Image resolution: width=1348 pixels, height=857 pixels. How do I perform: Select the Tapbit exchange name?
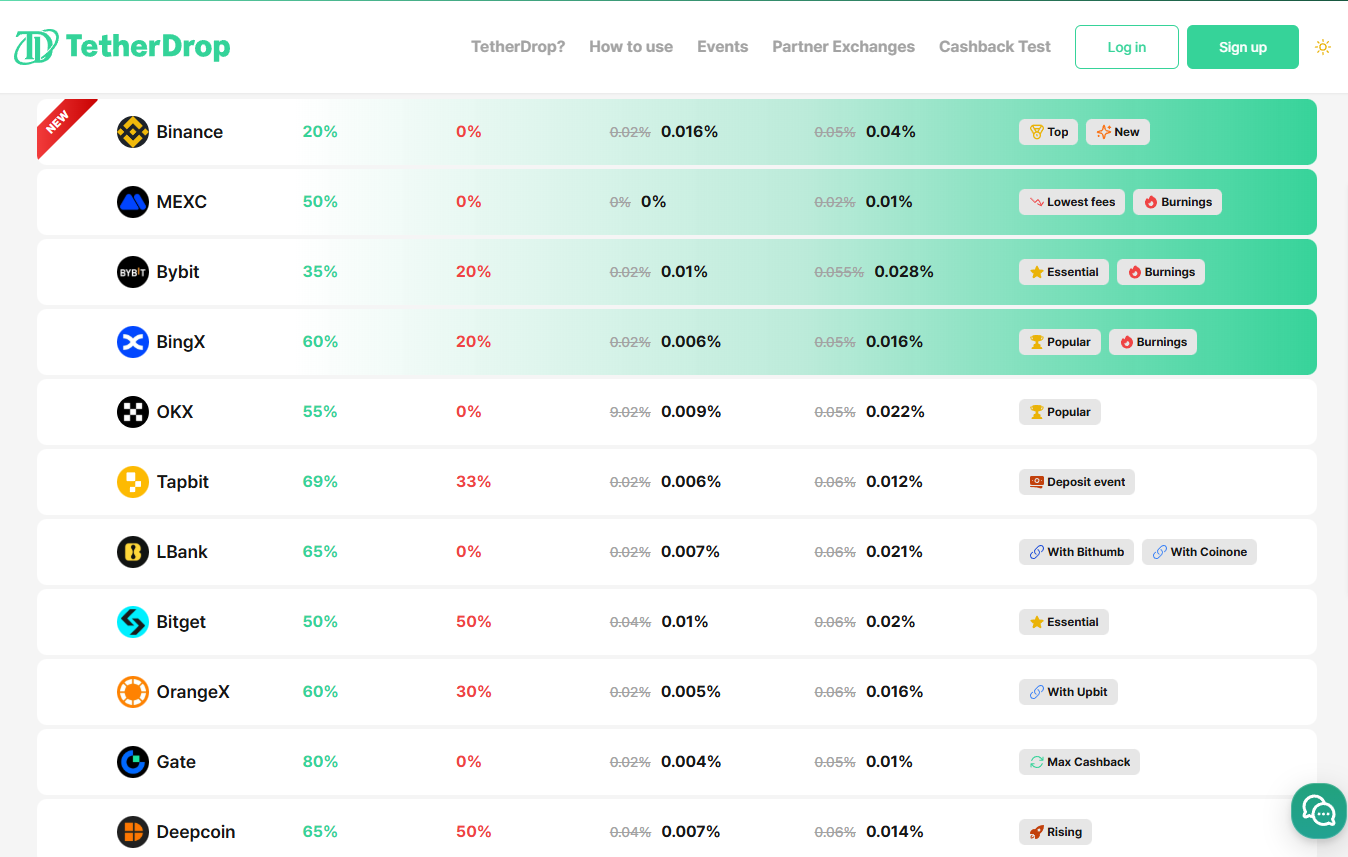[x=183, y=482]
